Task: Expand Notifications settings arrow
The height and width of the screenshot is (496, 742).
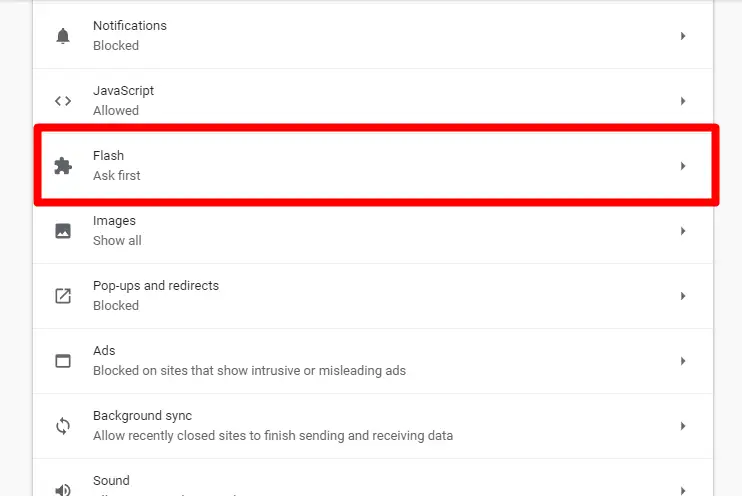Action: 683,36
